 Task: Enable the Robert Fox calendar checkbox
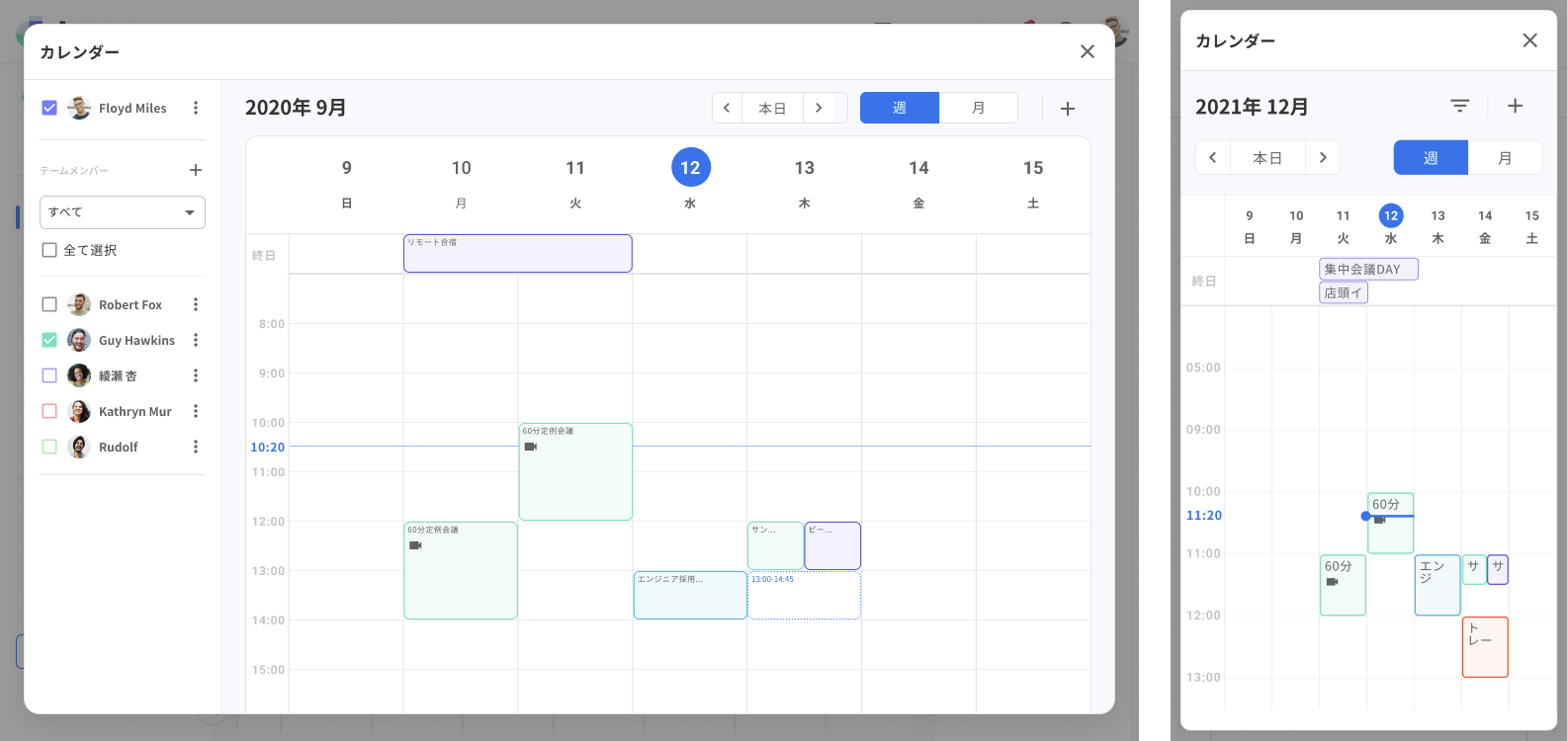[49, 304]
